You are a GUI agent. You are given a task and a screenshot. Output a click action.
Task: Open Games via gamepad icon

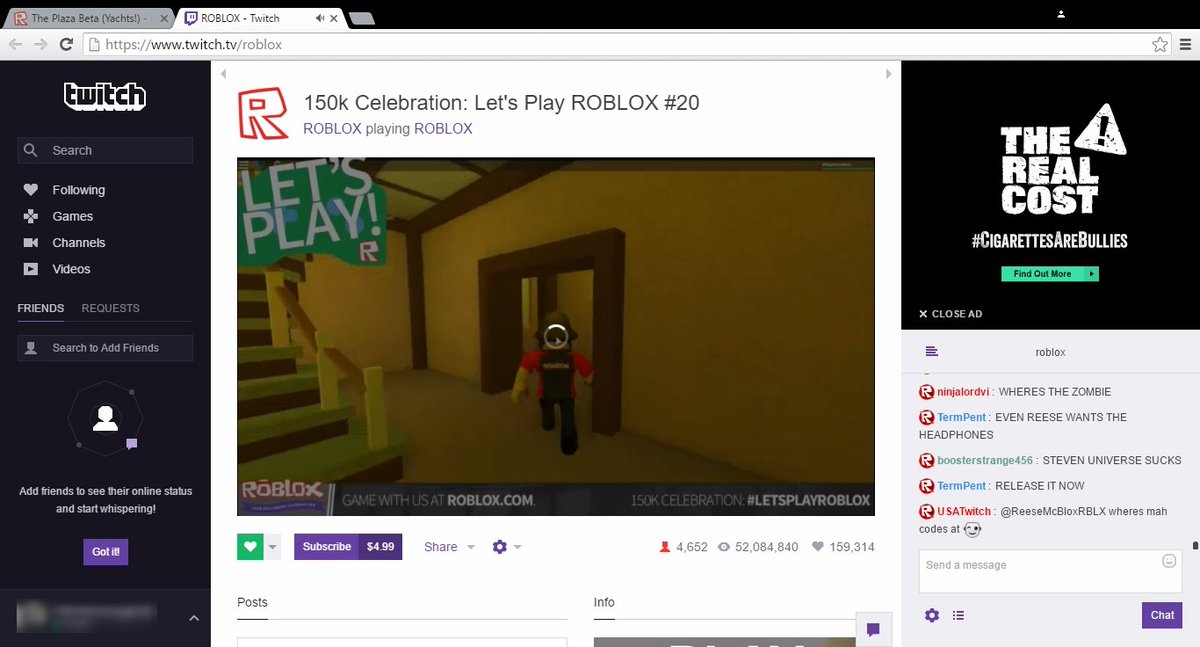31,216
